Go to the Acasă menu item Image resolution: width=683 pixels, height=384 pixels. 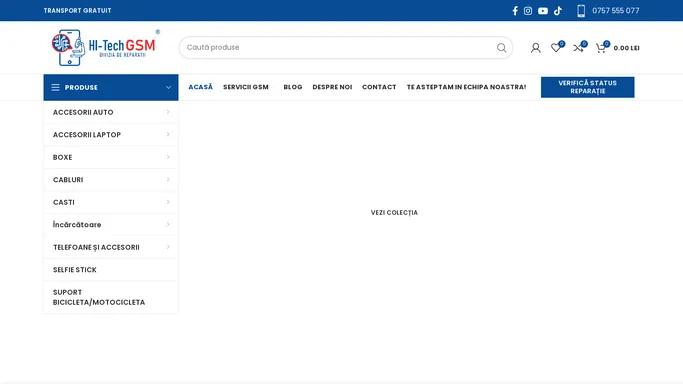(x=200, y=87)
